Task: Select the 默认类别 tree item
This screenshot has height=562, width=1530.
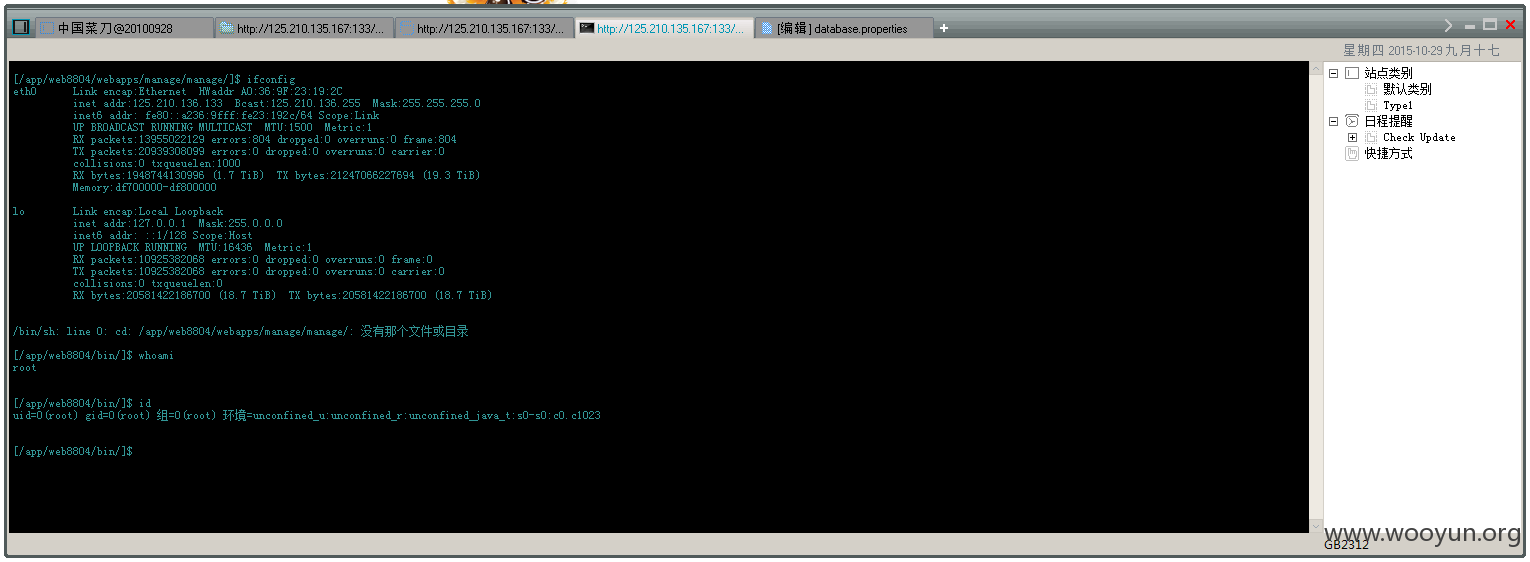Action: 1407,89
